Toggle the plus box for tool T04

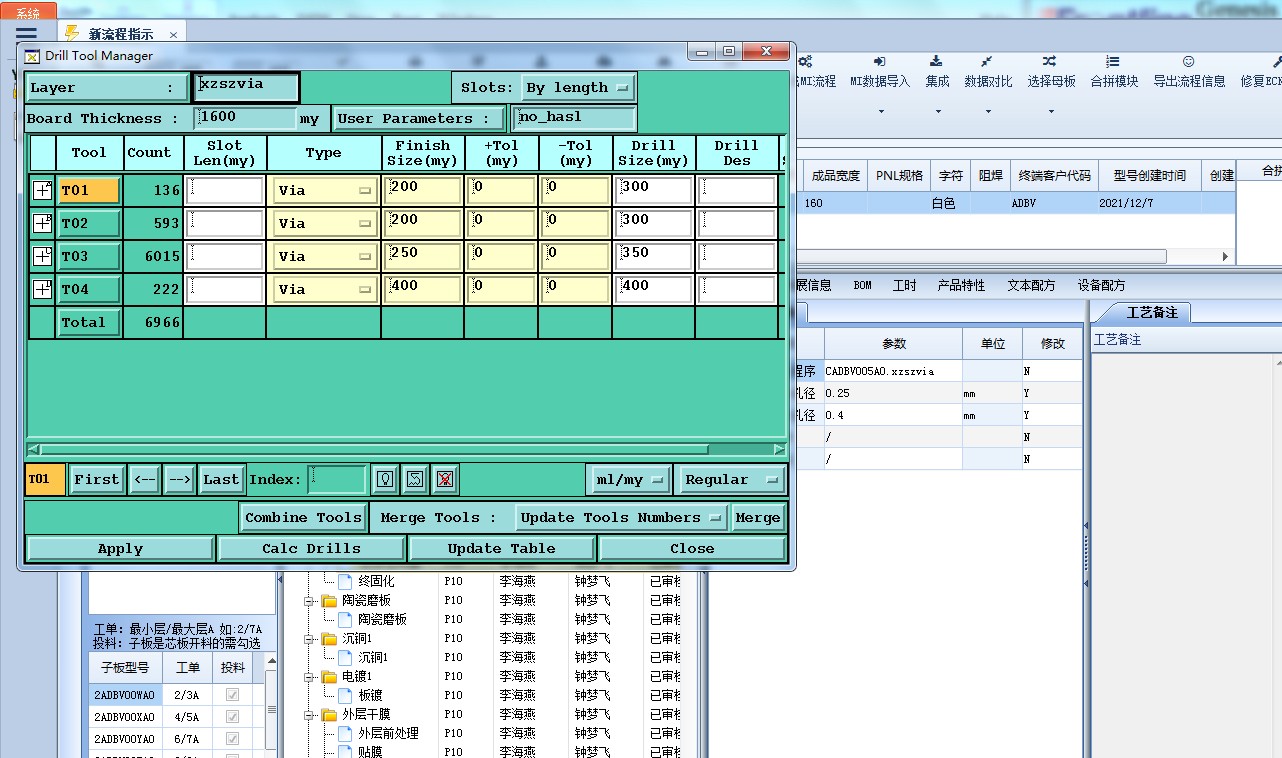42,289
